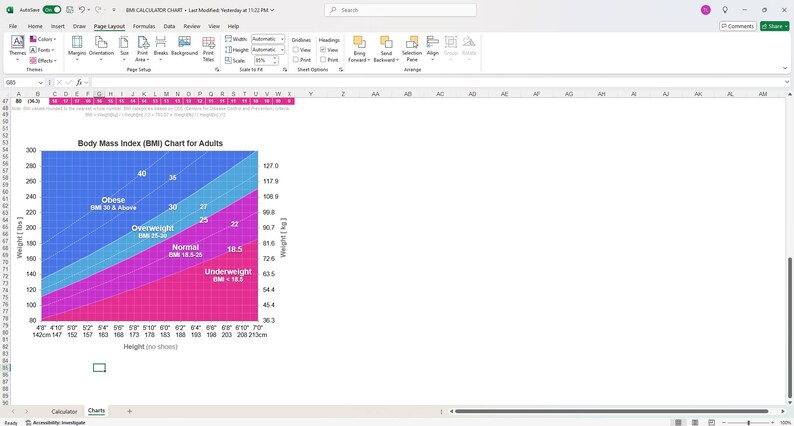Click the insert function fx icon
The image size is (794, 426).
coord(80,82)
